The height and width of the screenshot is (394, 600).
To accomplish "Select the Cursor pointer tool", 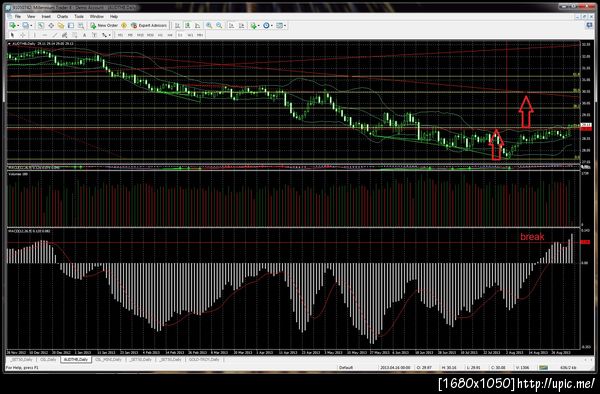I will (13, 35).
